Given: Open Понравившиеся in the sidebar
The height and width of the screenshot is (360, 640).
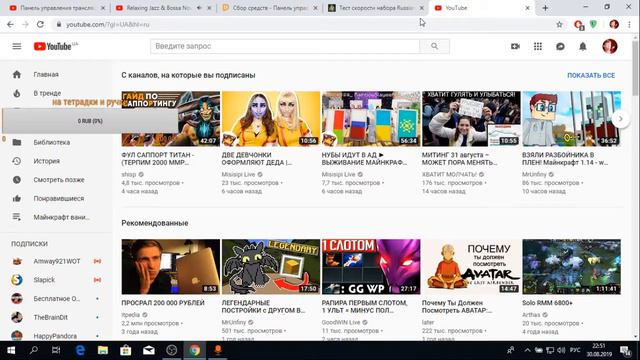Looking at the screenshot, I should pyautogui.click(x=58, y=198).
